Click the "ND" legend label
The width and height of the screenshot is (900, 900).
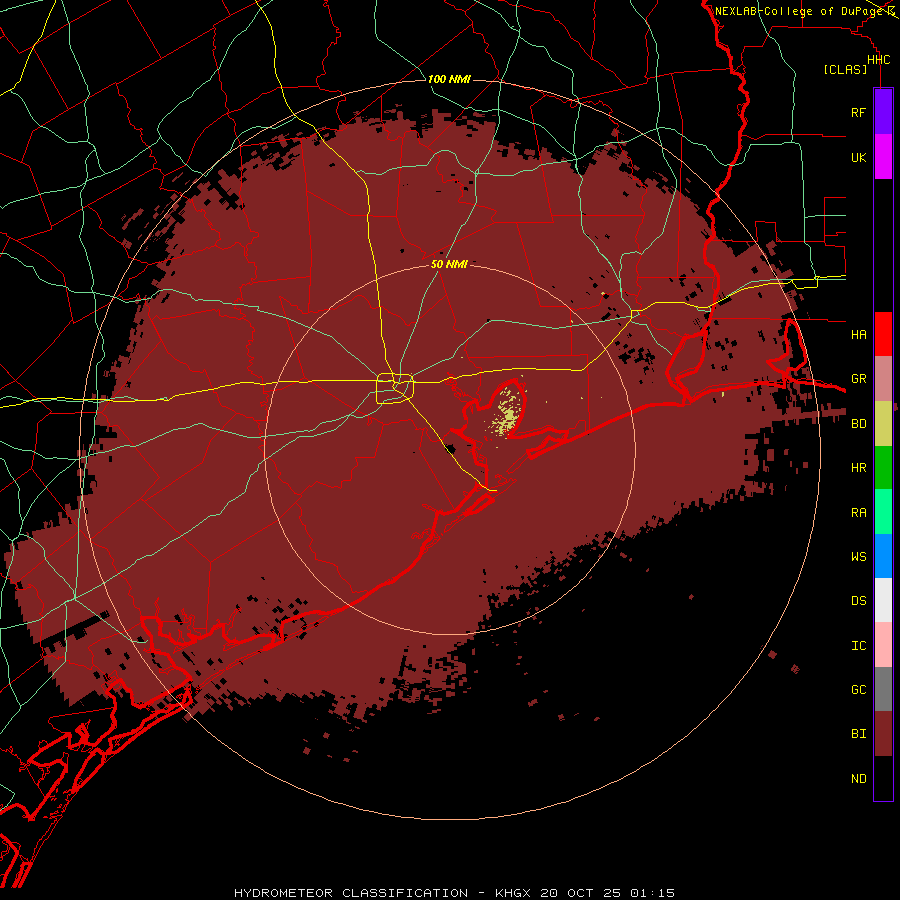858,779
